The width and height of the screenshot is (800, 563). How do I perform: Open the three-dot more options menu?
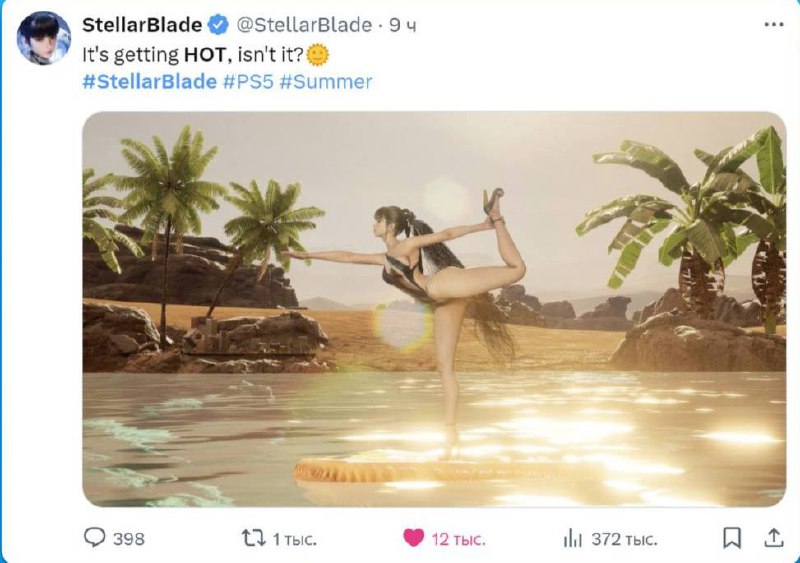click(x=773, y=25)
